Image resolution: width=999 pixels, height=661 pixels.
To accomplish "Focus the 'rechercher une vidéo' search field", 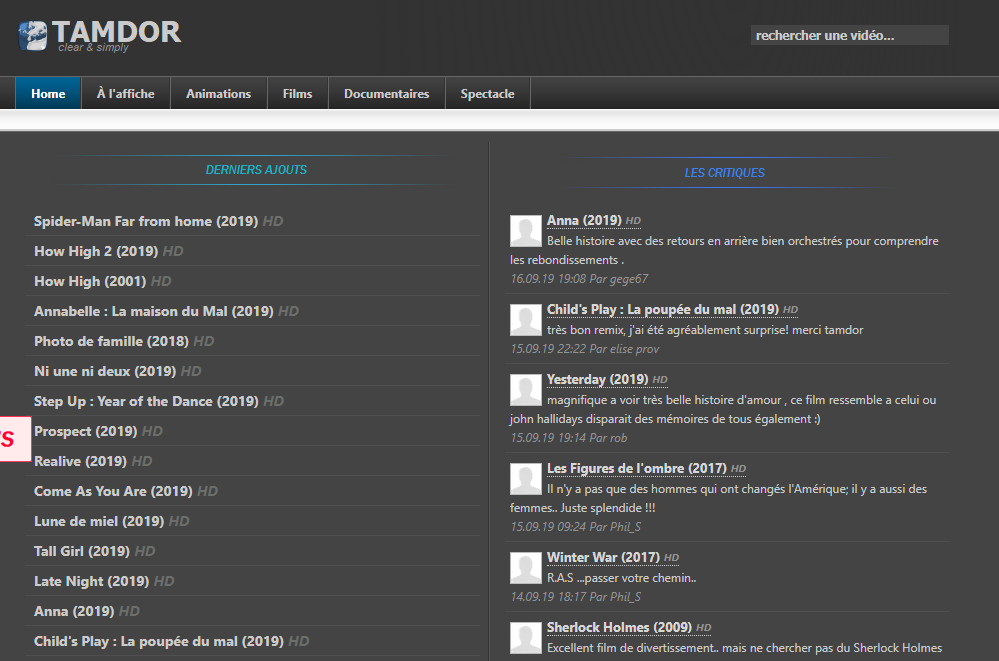I will point(849,36).
